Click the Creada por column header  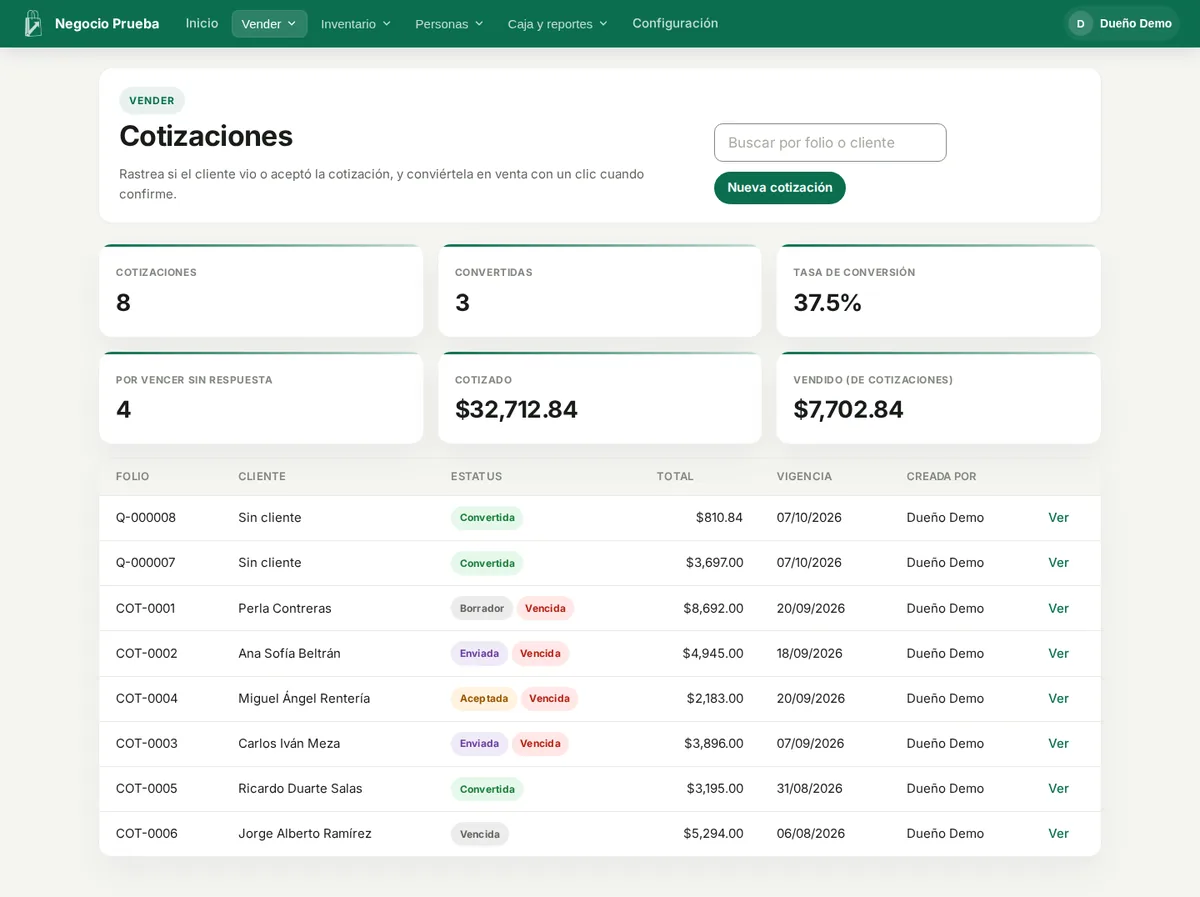941,476
